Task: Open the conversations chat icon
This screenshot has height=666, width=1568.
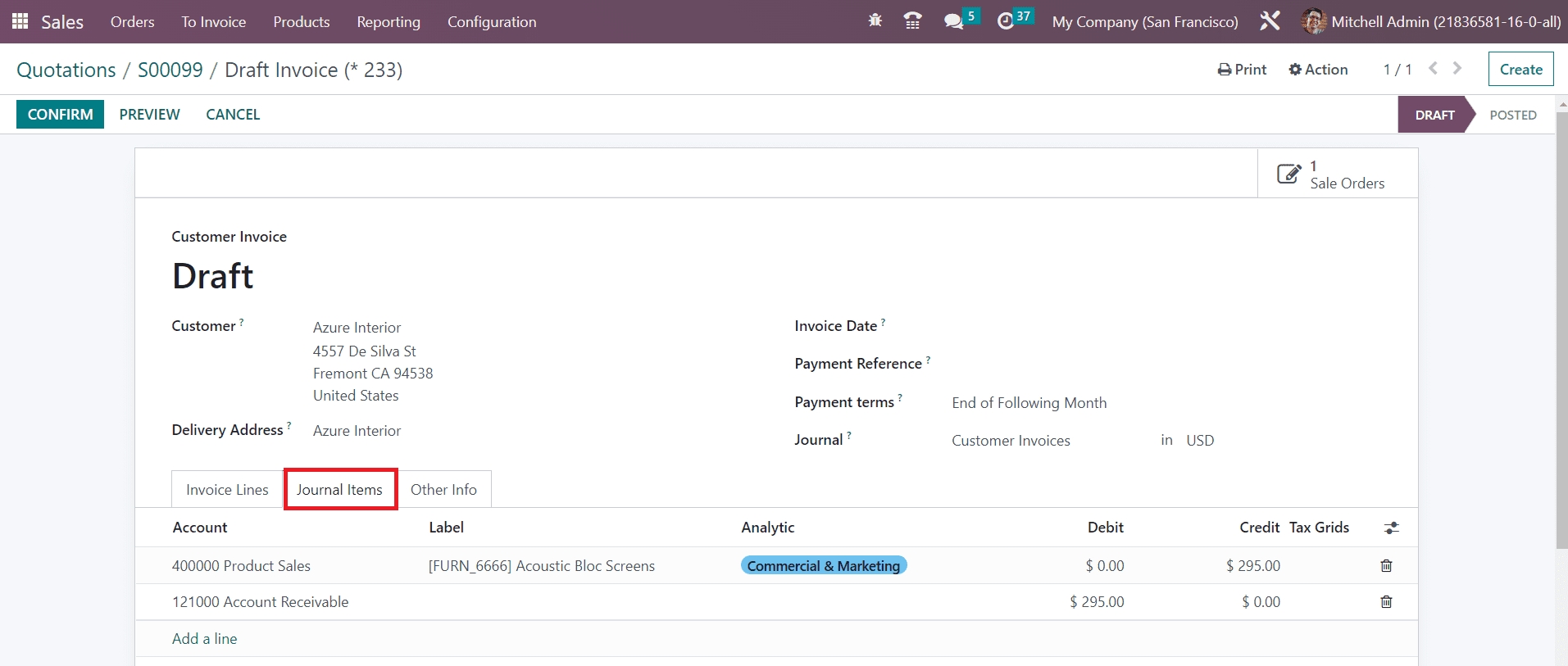Action: [x=953, y=21]
